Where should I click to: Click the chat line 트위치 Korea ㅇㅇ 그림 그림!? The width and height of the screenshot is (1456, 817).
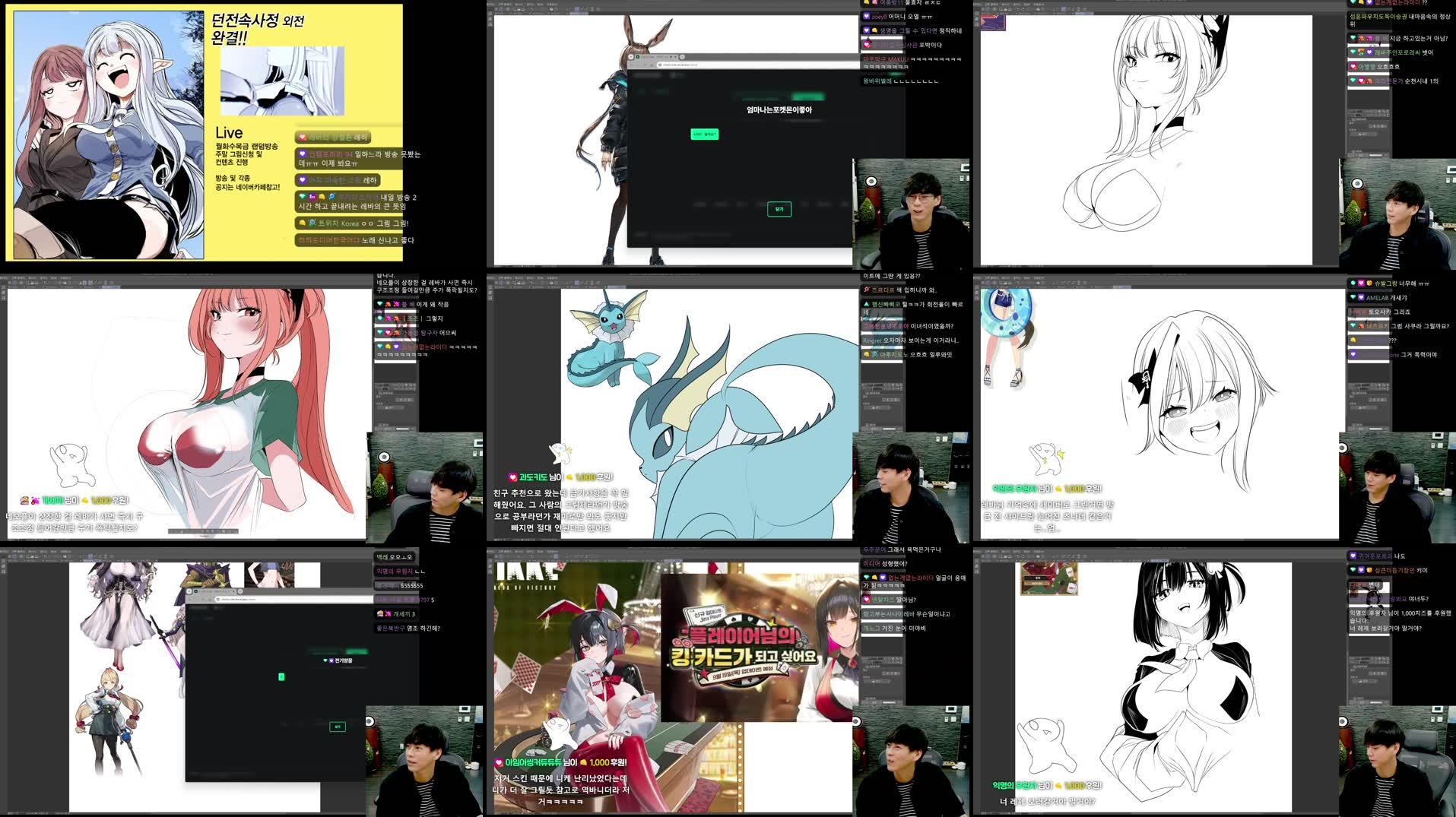(354, 223)
